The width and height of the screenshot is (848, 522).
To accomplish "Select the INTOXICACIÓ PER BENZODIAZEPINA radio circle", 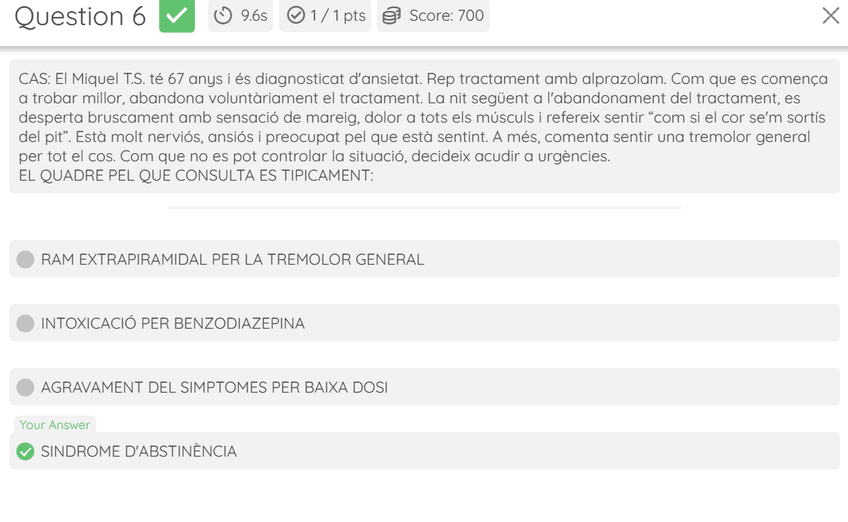I will (x=26, y=324).
